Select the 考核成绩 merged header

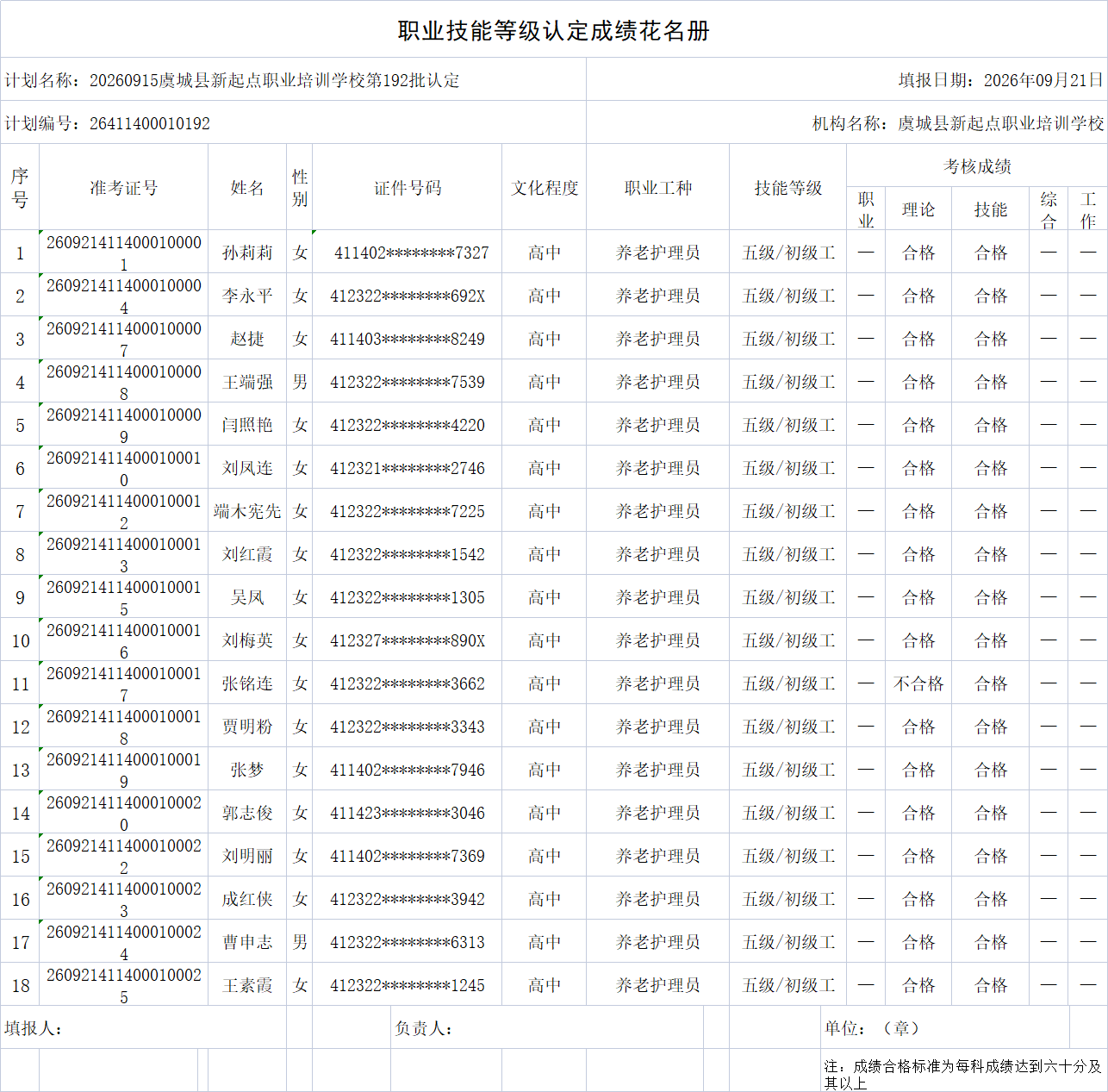(977, 166)
